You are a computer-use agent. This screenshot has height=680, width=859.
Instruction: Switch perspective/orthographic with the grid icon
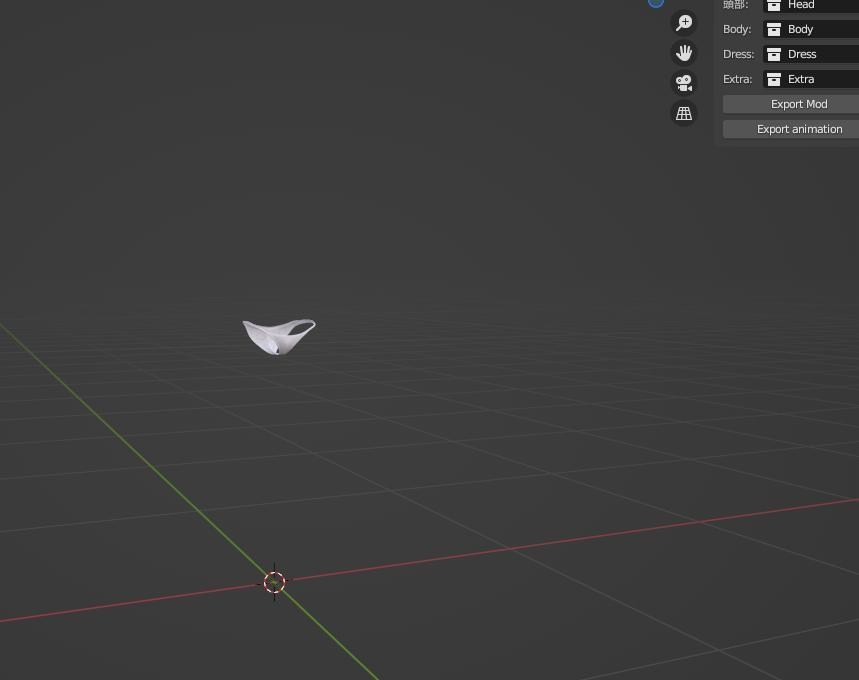click(684, 113)
